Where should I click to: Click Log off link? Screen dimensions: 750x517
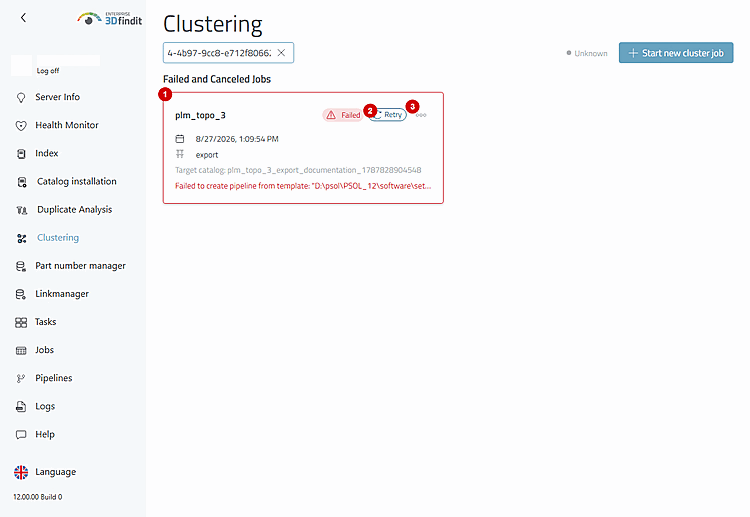48,71
